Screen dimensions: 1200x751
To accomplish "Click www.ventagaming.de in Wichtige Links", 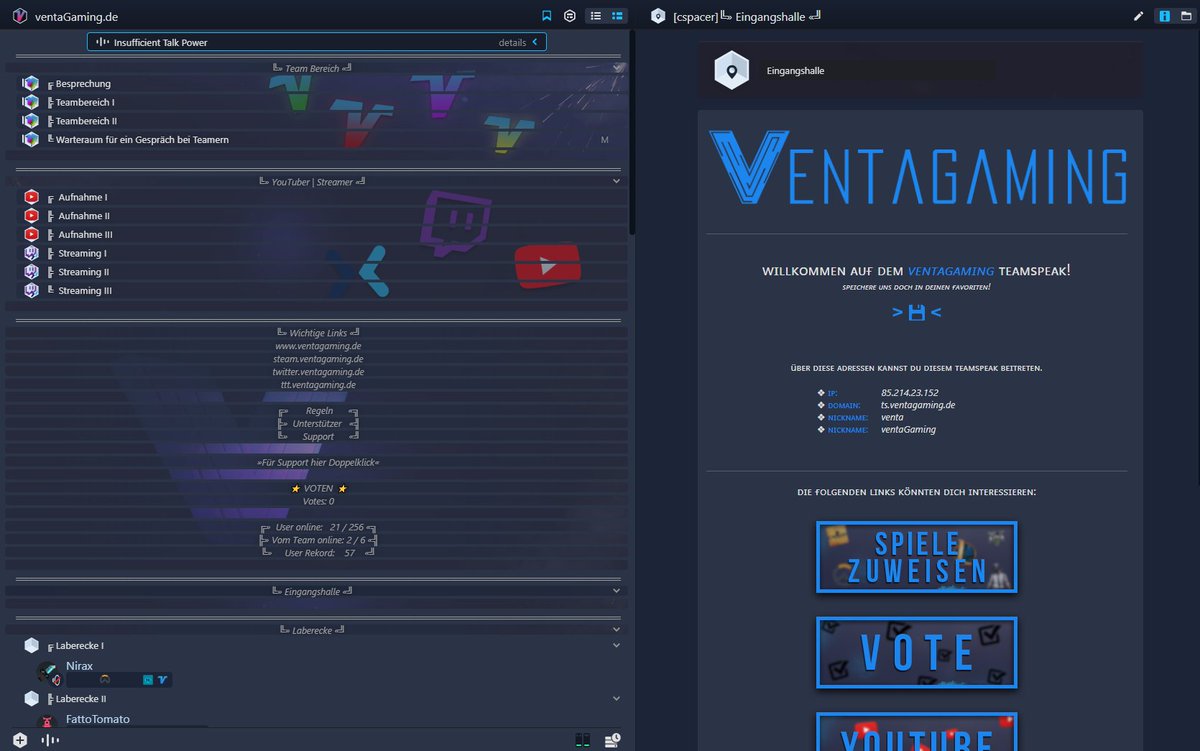I will pyautogui.click(x=318, y=346).
